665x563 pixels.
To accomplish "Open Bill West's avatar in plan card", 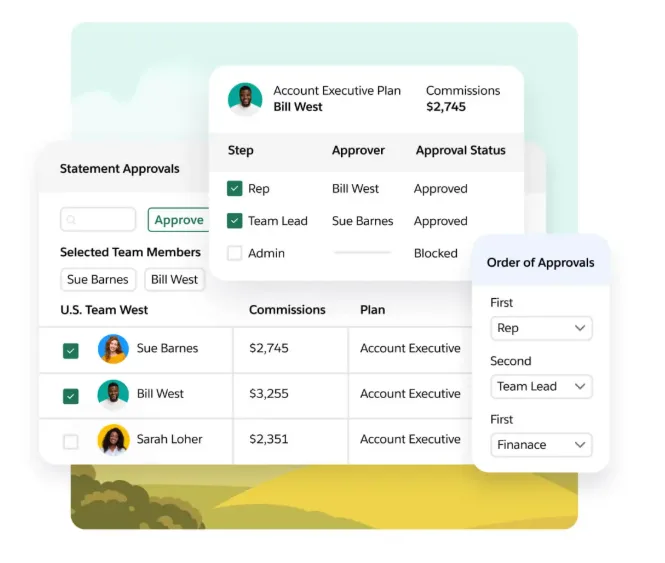I will (245, 99).
